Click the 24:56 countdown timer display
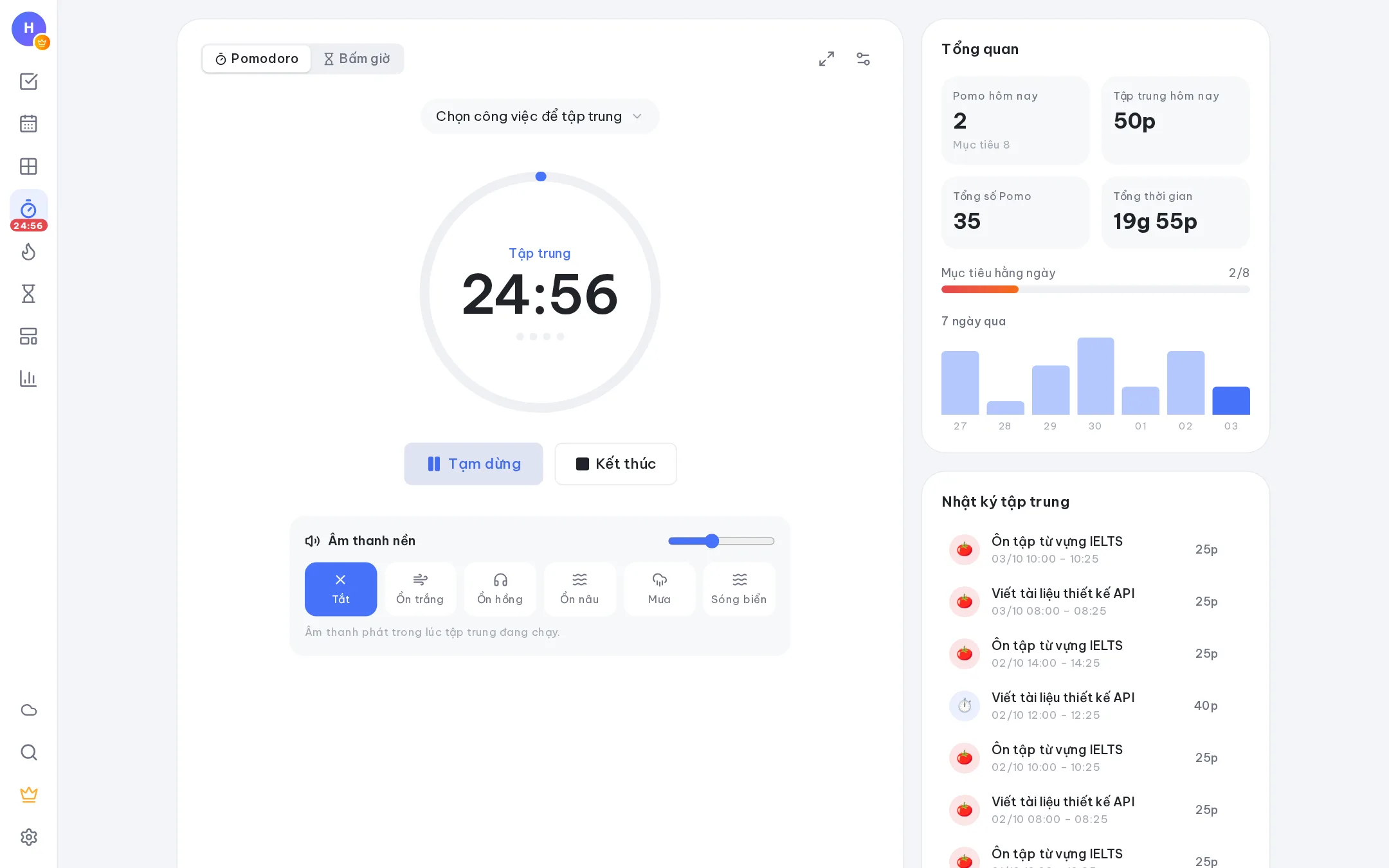The width and height of the screenshot is (1389, 868). pos(540,294)
